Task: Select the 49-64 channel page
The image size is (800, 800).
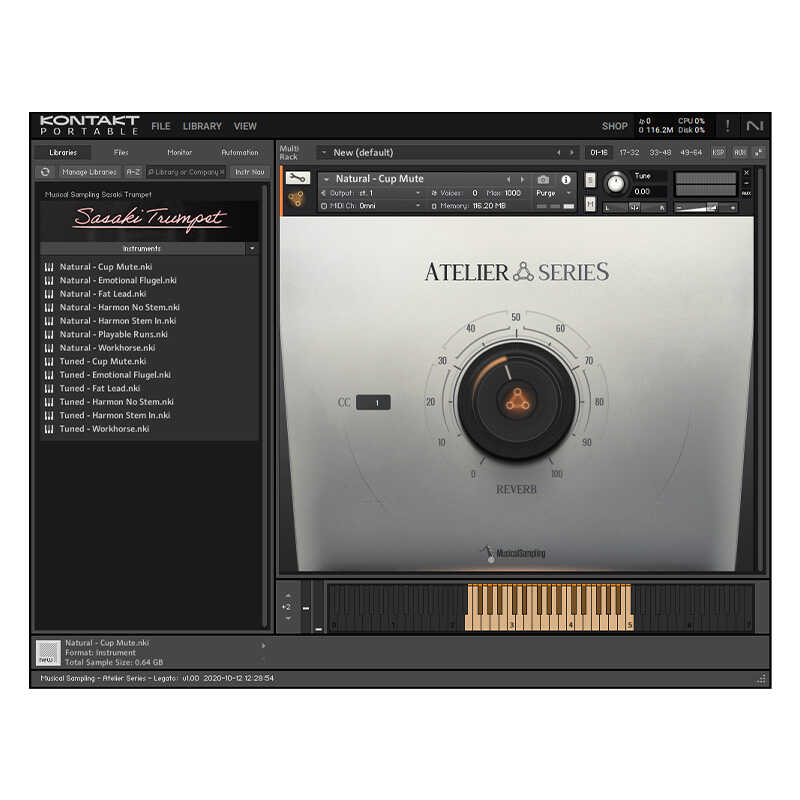Action: click(691, 153)
